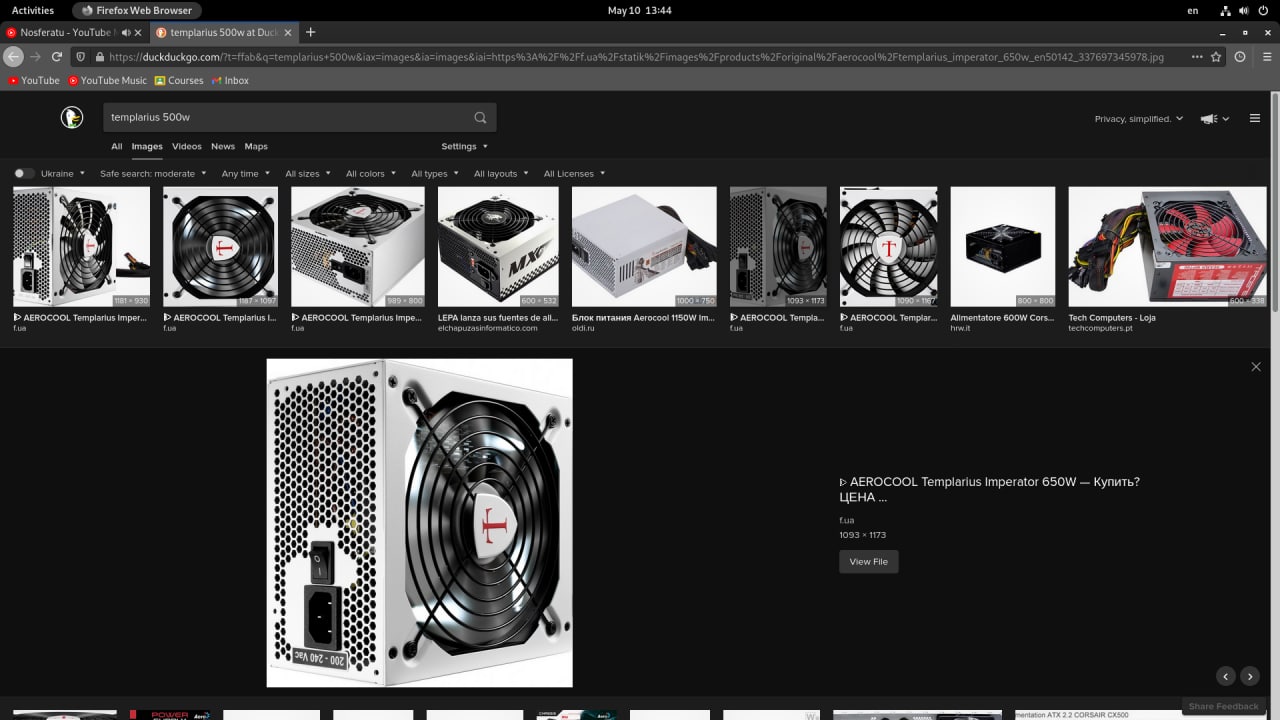Open the YouTube bookmark
The image size is (1280, 720).
(34, 80)
